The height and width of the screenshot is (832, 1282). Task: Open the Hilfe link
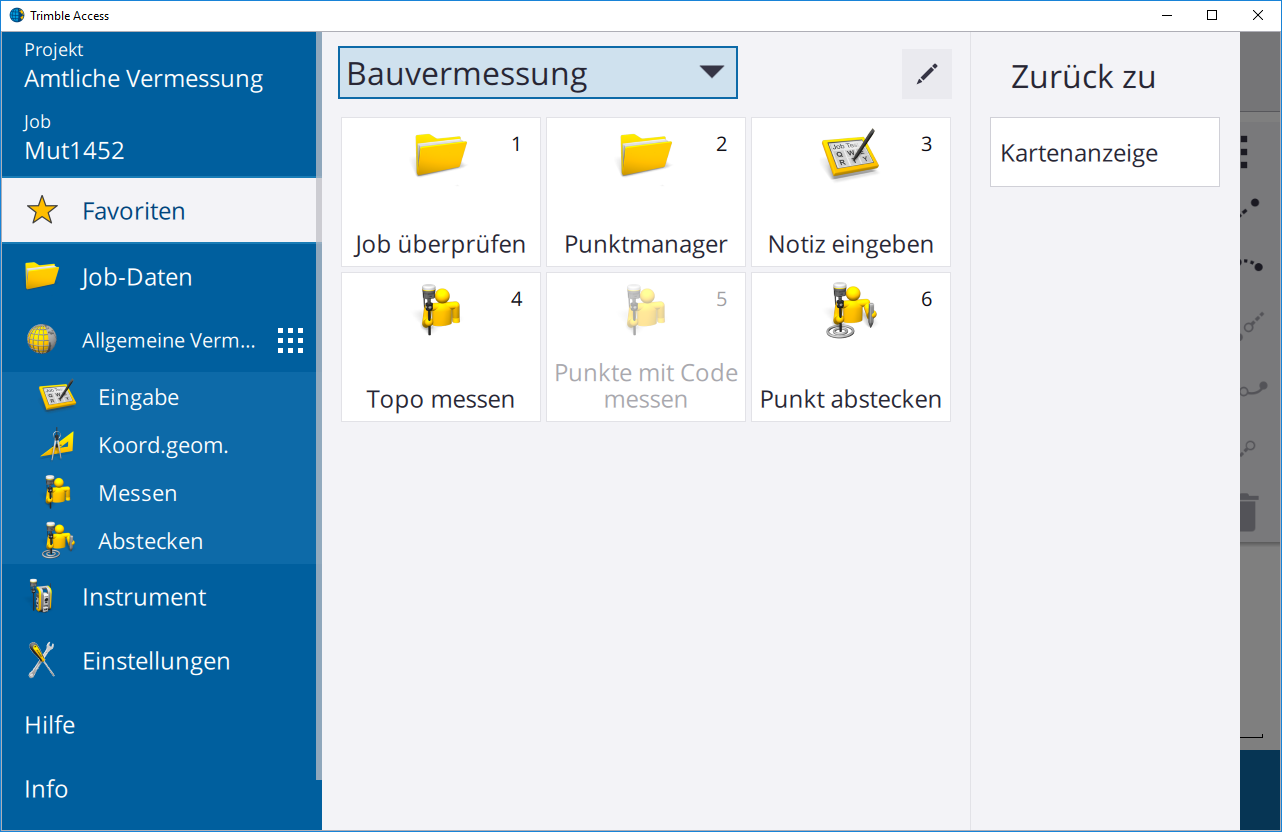coord(50,725)
